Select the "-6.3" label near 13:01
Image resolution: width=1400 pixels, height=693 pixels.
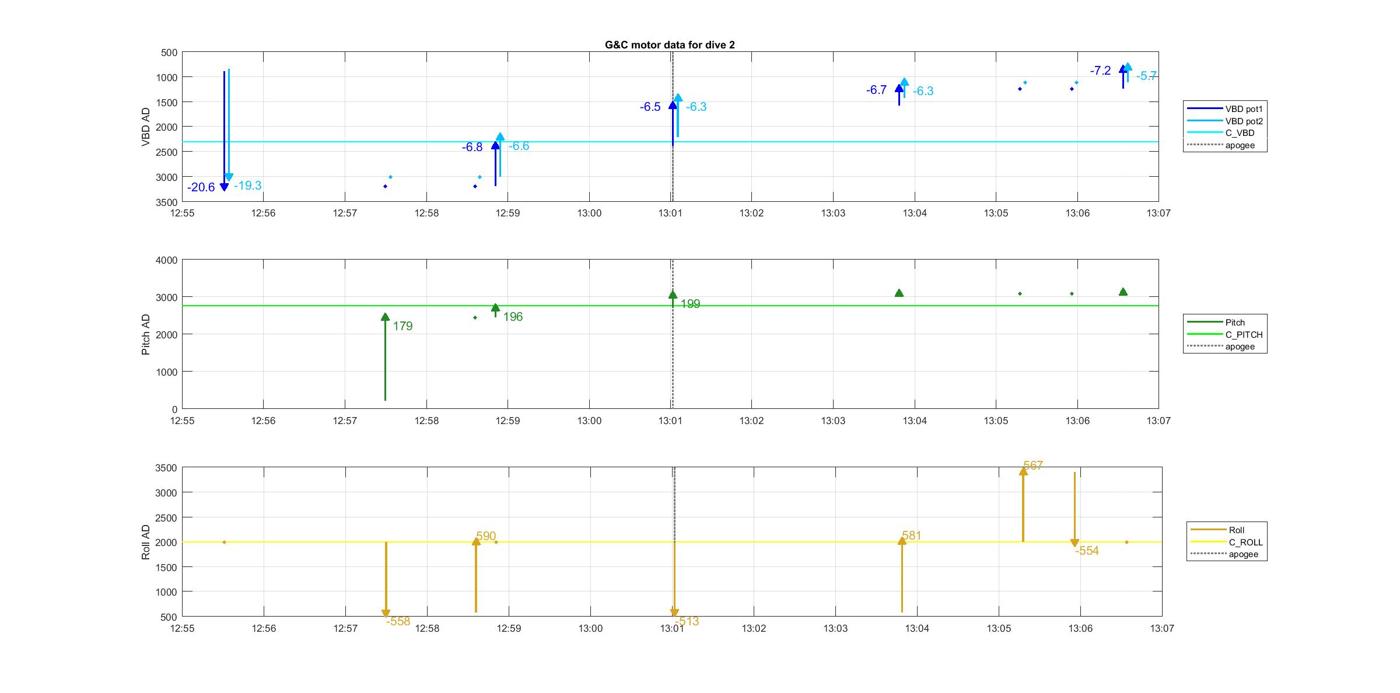696,107
